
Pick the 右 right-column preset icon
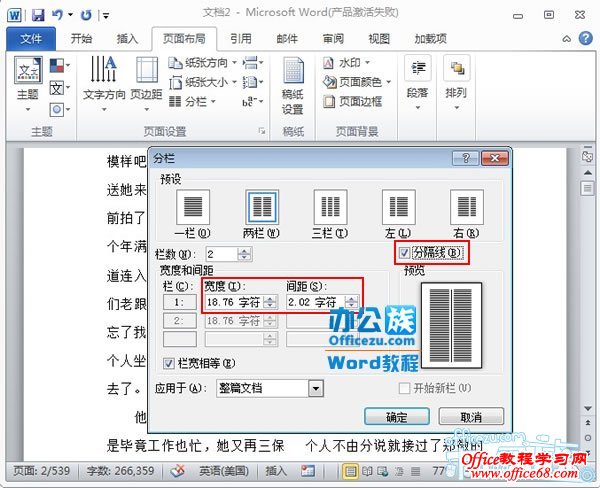pyautogui.click(x=466, y=208)
